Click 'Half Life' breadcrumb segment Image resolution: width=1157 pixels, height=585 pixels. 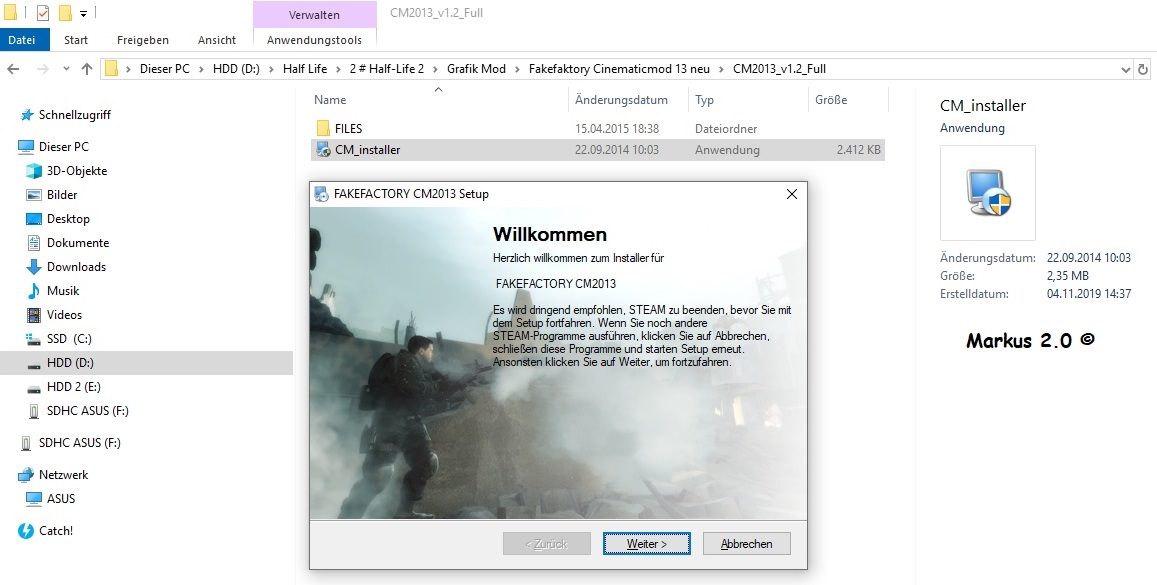pyautogui.click(x=305, y=69)
